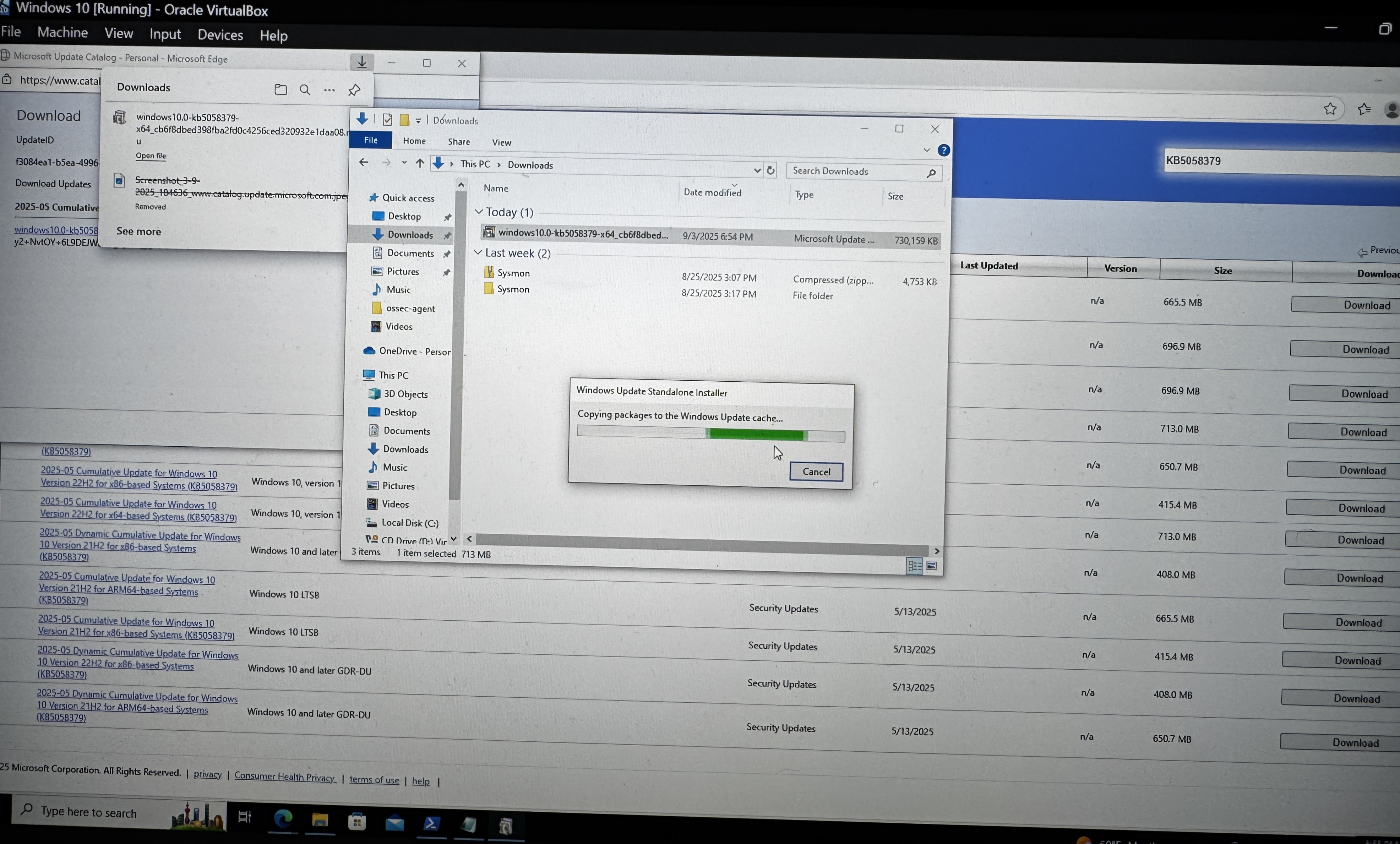Viewport: 1400px width, 844px height.
Task: Select This PC in navigation pane
Action: (393, 375)
